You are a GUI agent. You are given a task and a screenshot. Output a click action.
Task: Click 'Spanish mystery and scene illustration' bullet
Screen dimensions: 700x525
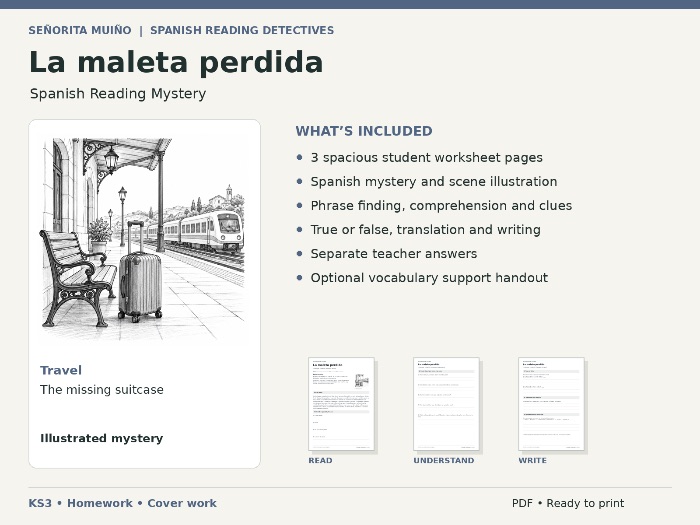point(433,182)
